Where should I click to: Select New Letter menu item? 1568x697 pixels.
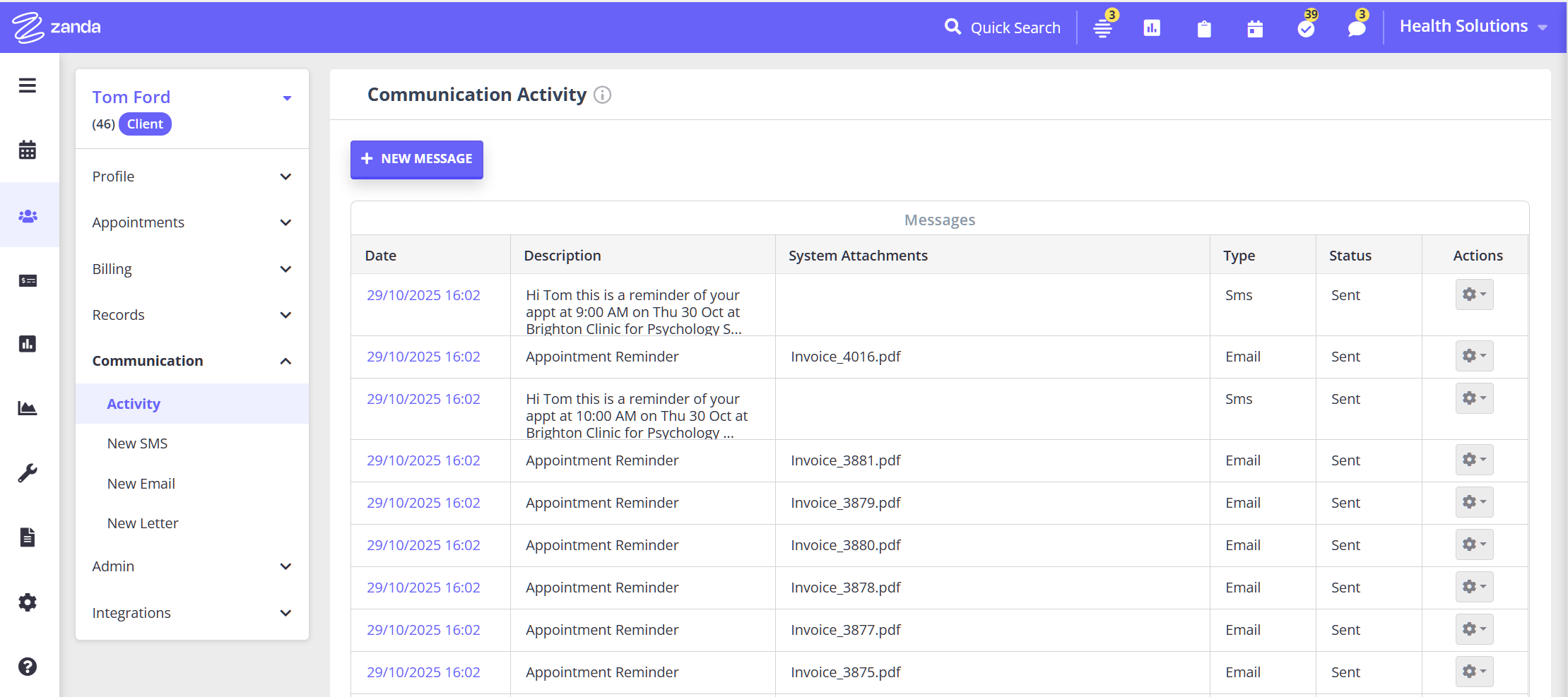[x=143, y=523]
